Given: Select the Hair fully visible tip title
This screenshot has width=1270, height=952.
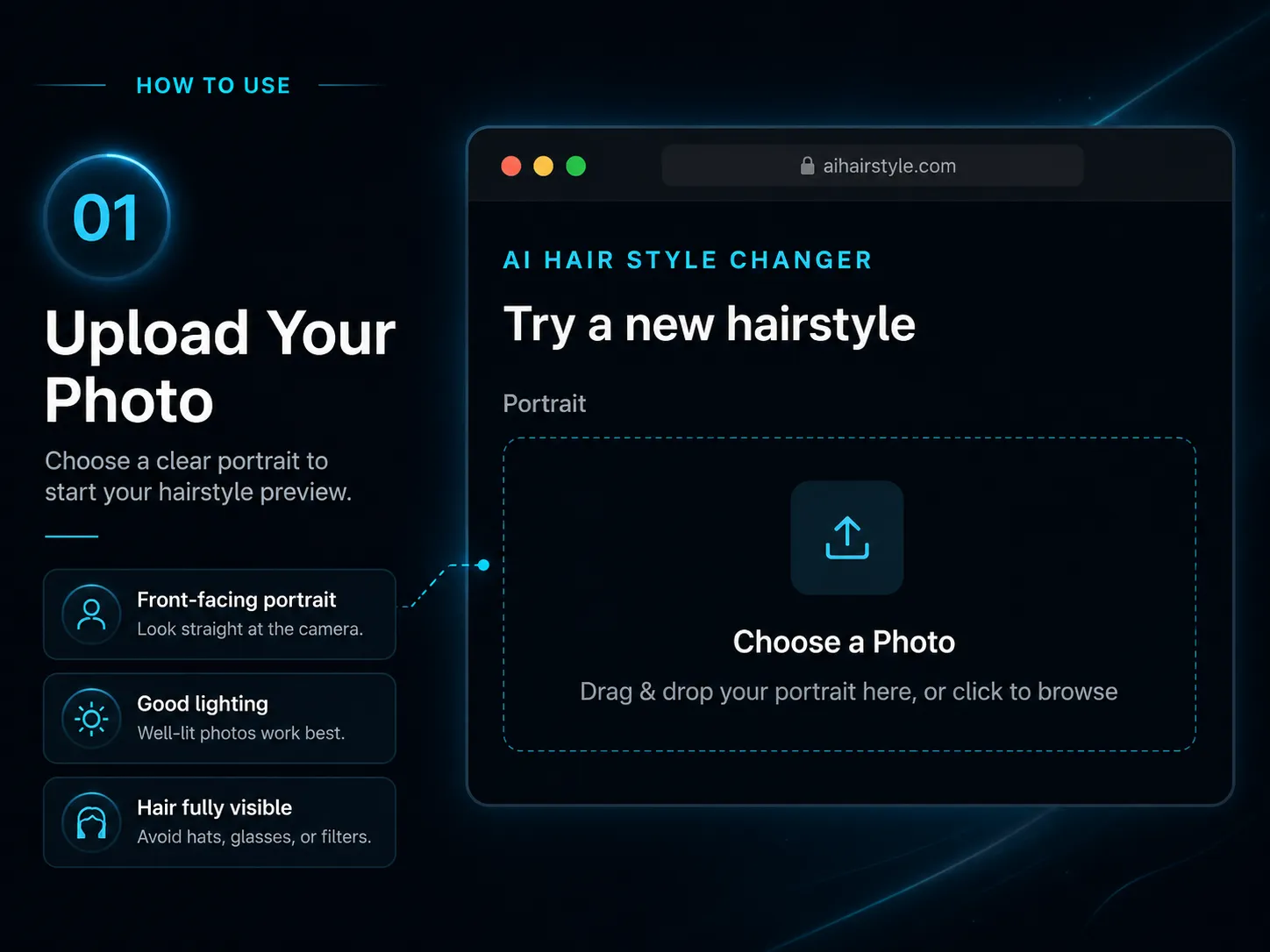Looking at the screenshot, I should coord(215,807).
